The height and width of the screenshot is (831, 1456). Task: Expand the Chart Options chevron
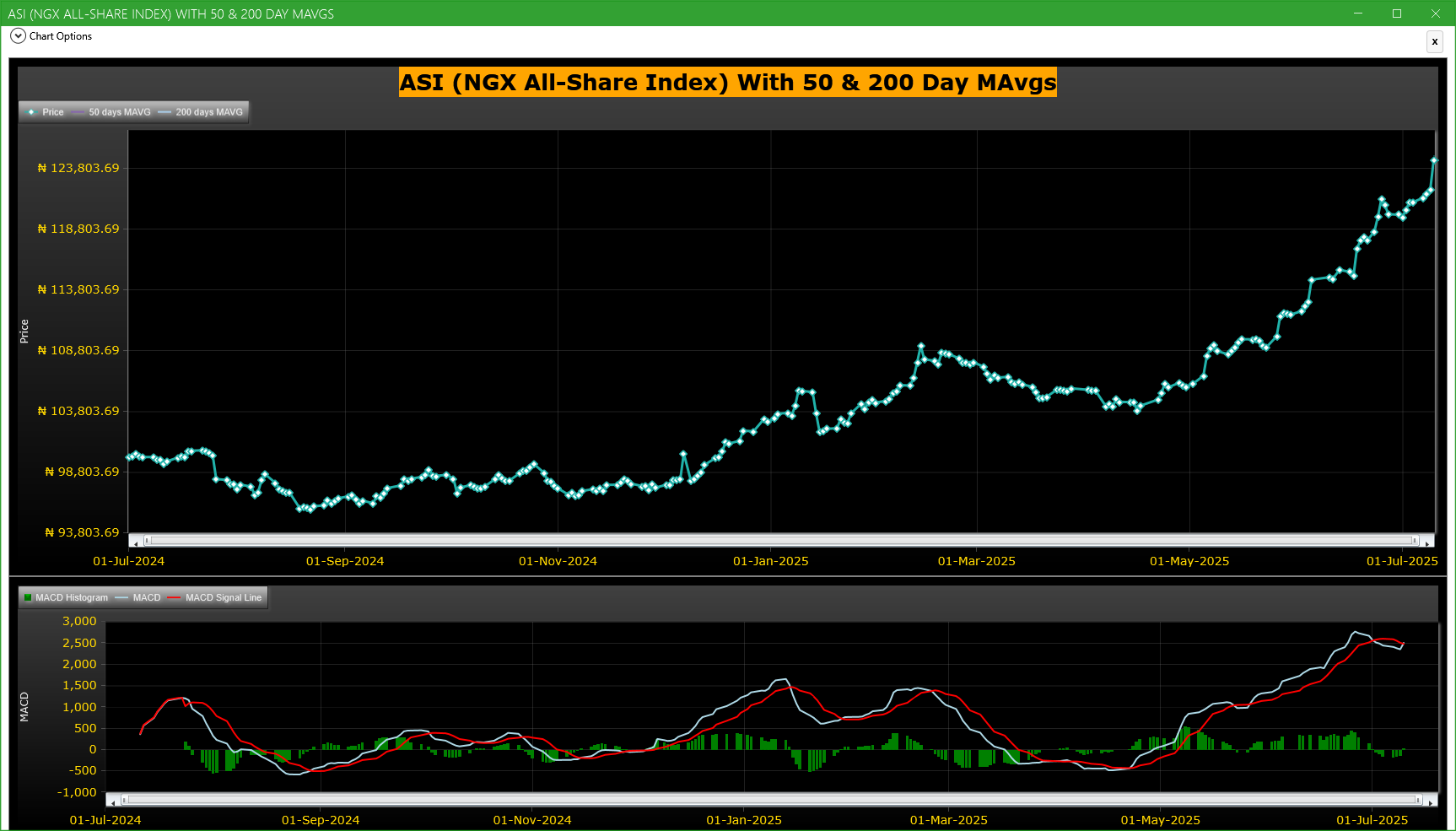click(18, 36)
